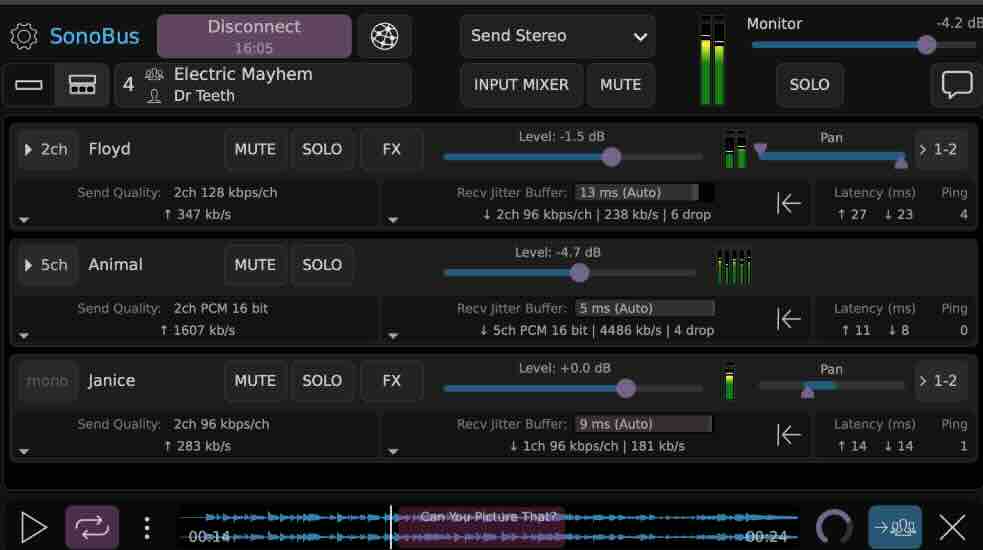Click Janice's mono channel button

tap(46, 381)
